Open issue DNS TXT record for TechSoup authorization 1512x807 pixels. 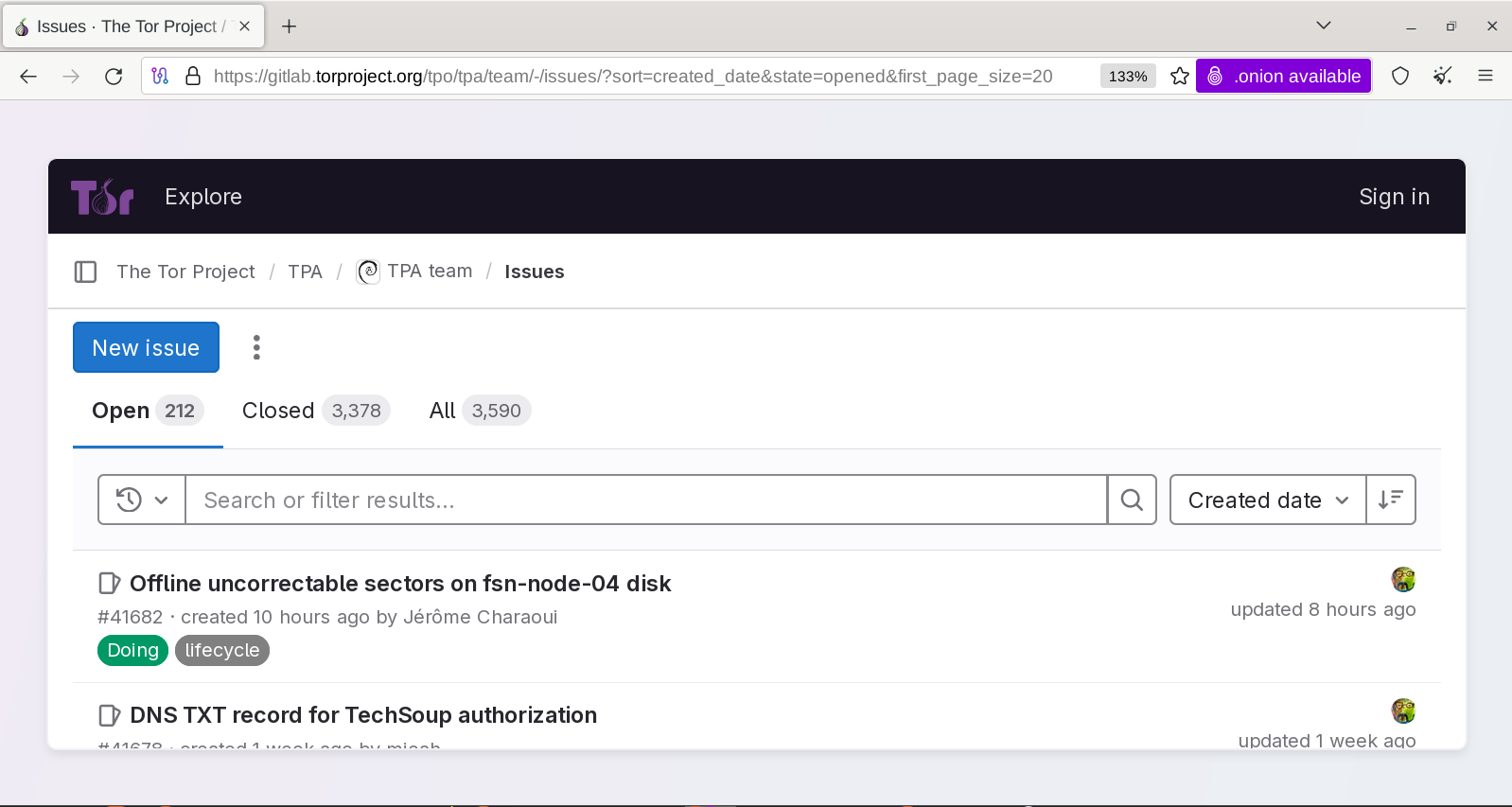(363, 715)
